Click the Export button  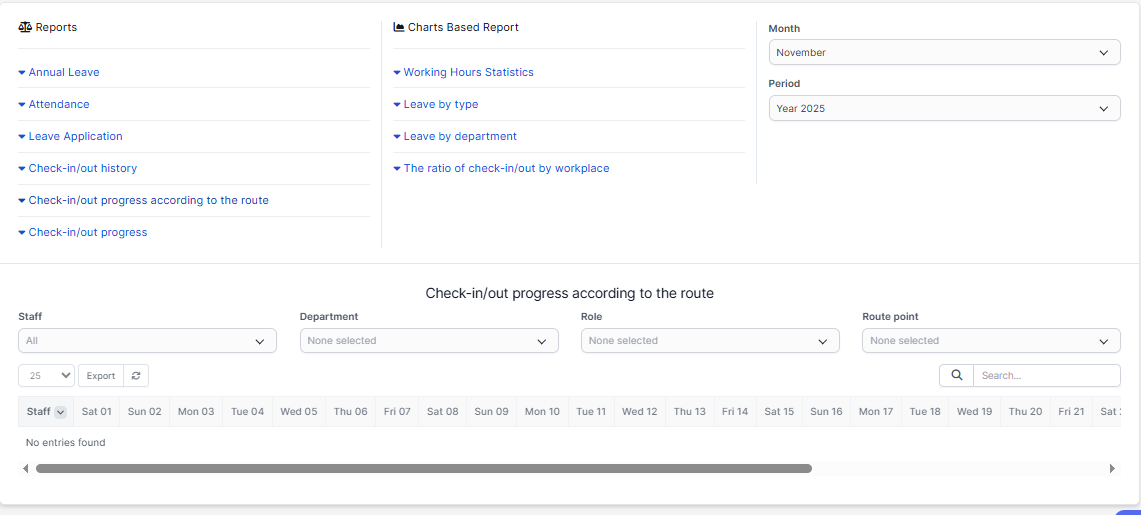(x=101, y=376)
